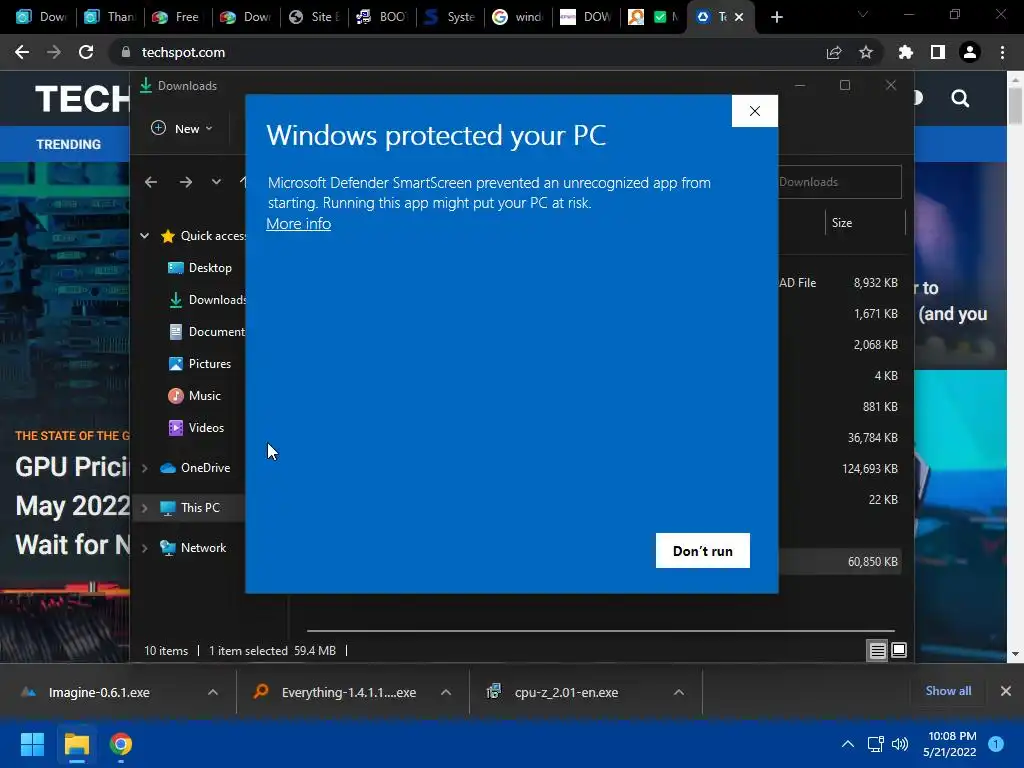Viewport: 1024px width, 768px height.
Task: Show hidden system tray icons
Action: pos(847,744)
